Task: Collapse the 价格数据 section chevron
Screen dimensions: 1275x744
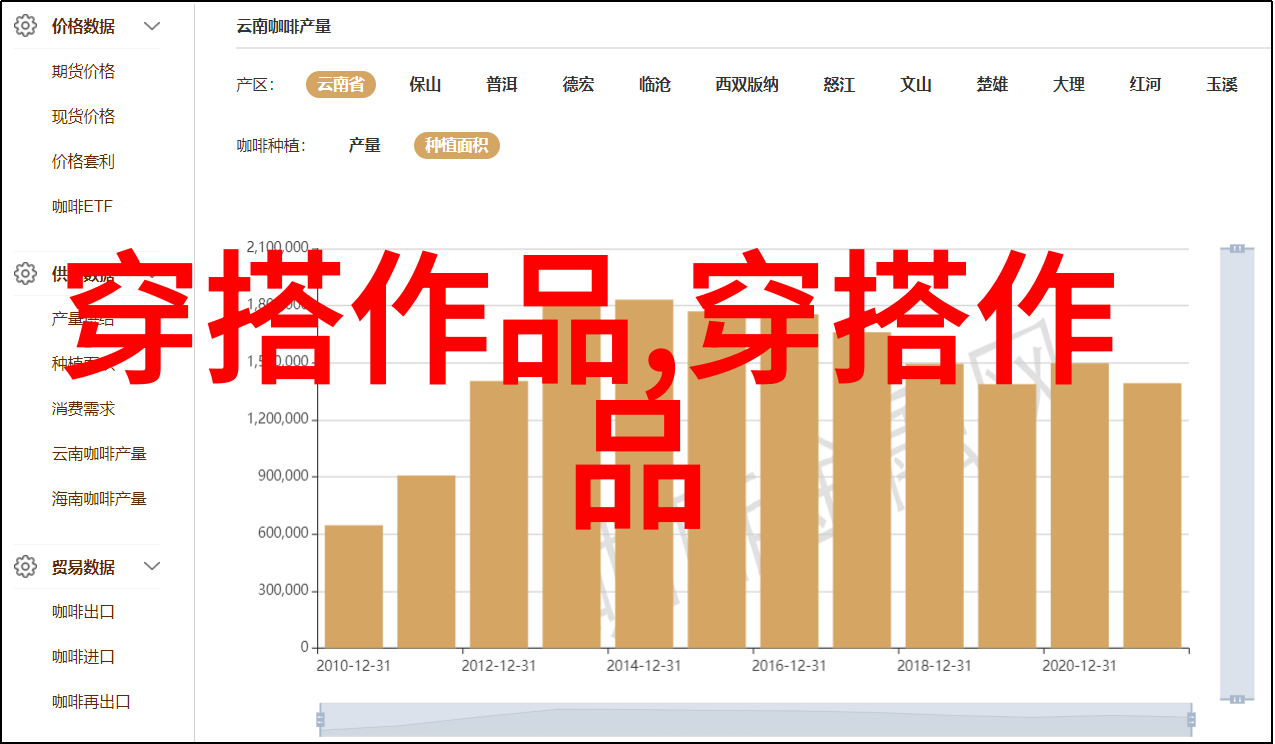Action: click(152, 27)
